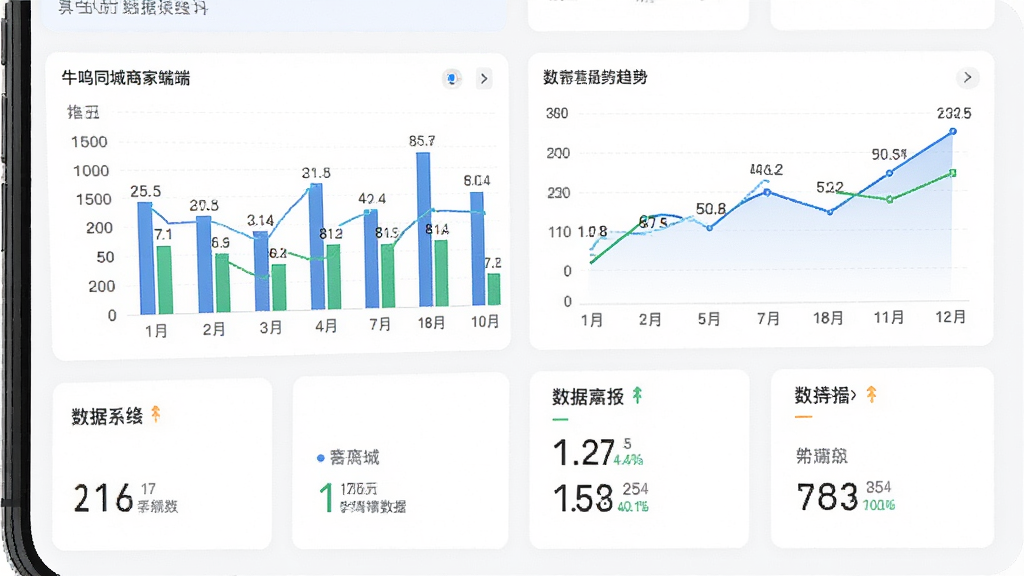
Task: Select the tall blue bar labeled 85.7
Action: tap(424, 229)
